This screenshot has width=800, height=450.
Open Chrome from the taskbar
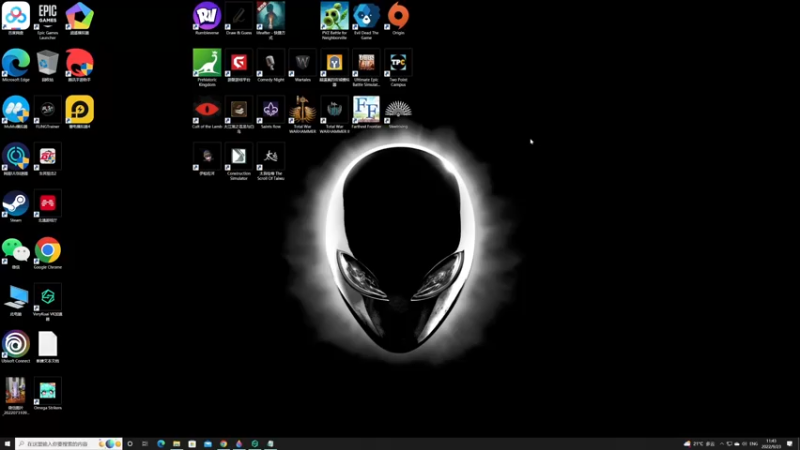223,444
